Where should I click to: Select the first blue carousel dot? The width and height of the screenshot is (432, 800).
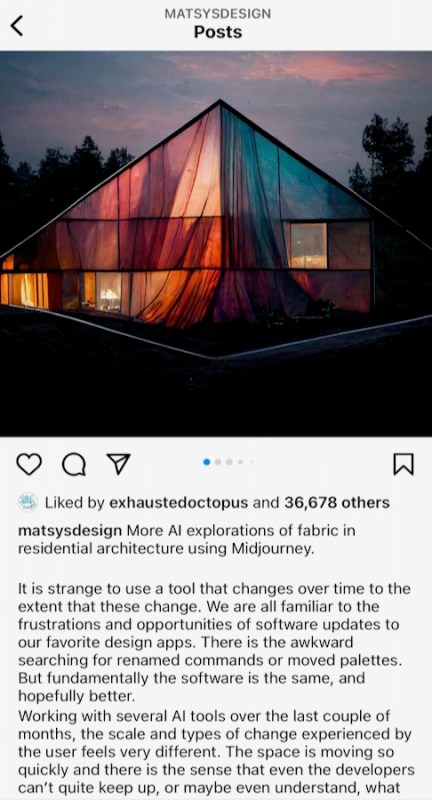click(207, 462)
